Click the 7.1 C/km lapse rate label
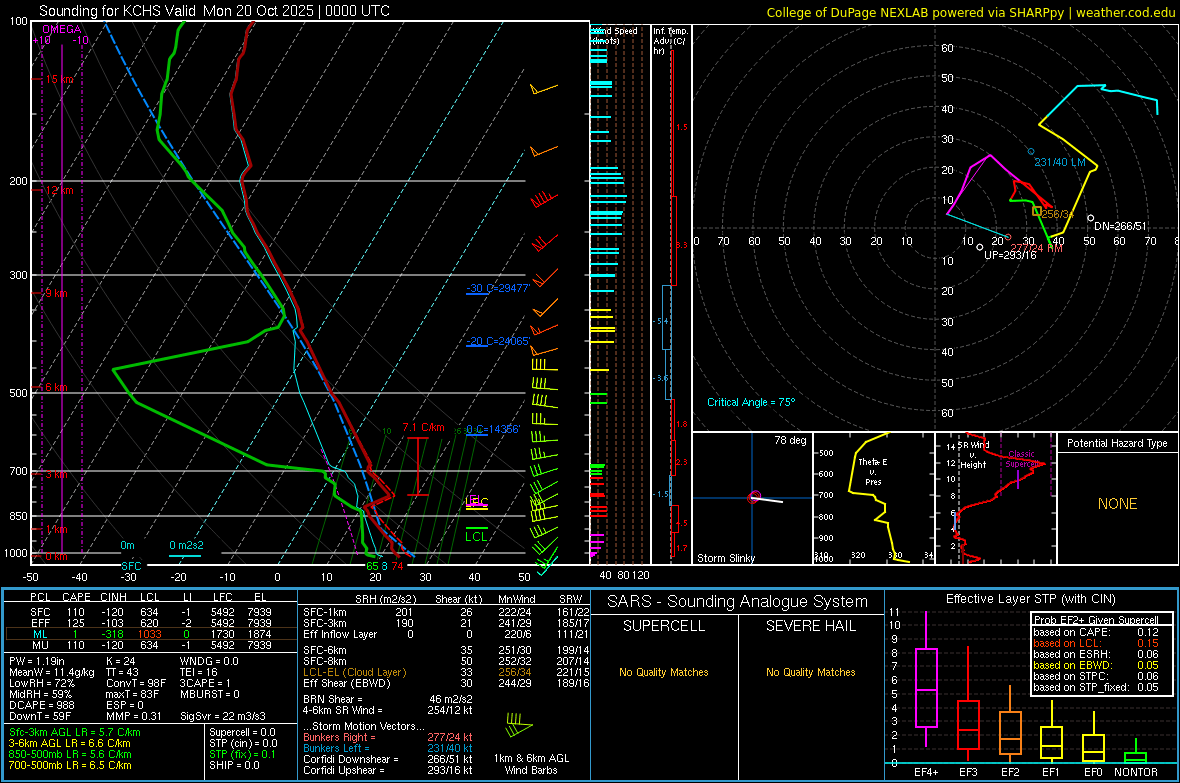 (x=423, y=427)
